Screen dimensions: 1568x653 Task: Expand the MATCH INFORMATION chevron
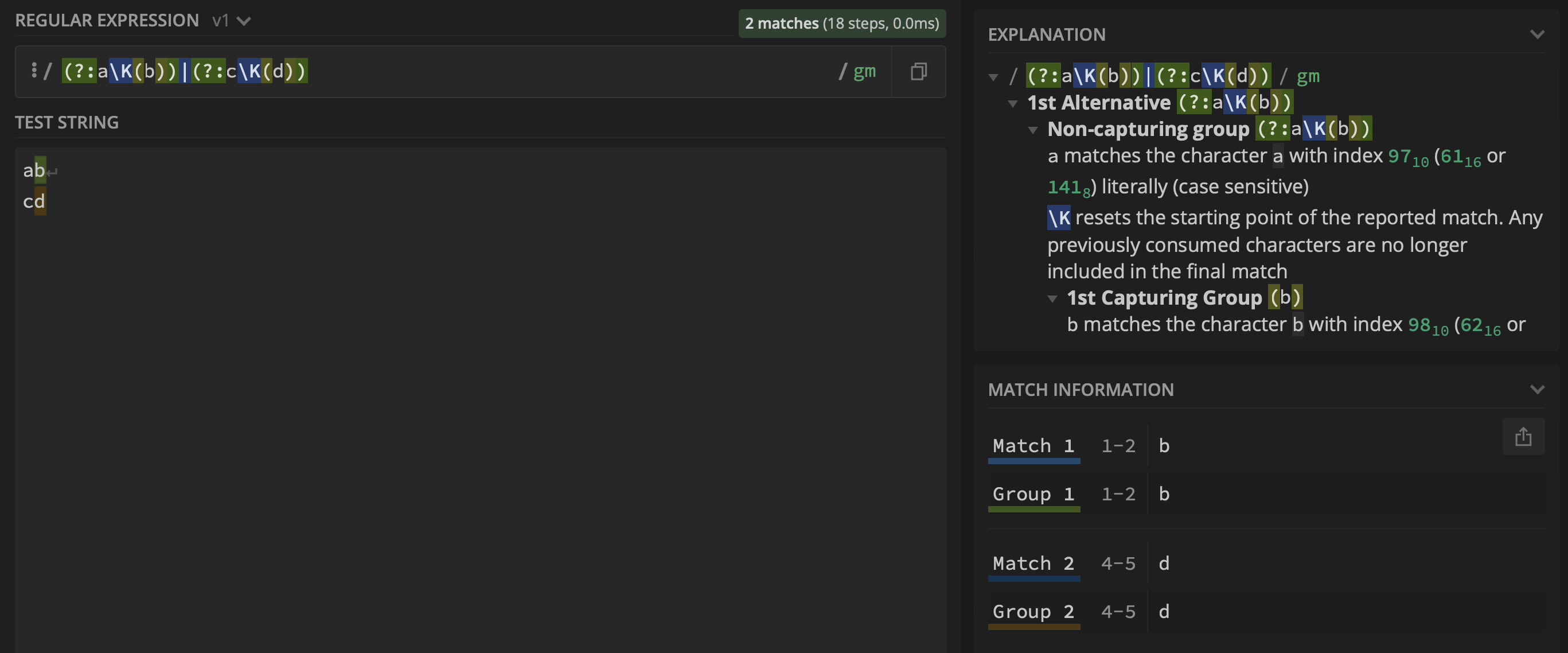click(1537, 389)
